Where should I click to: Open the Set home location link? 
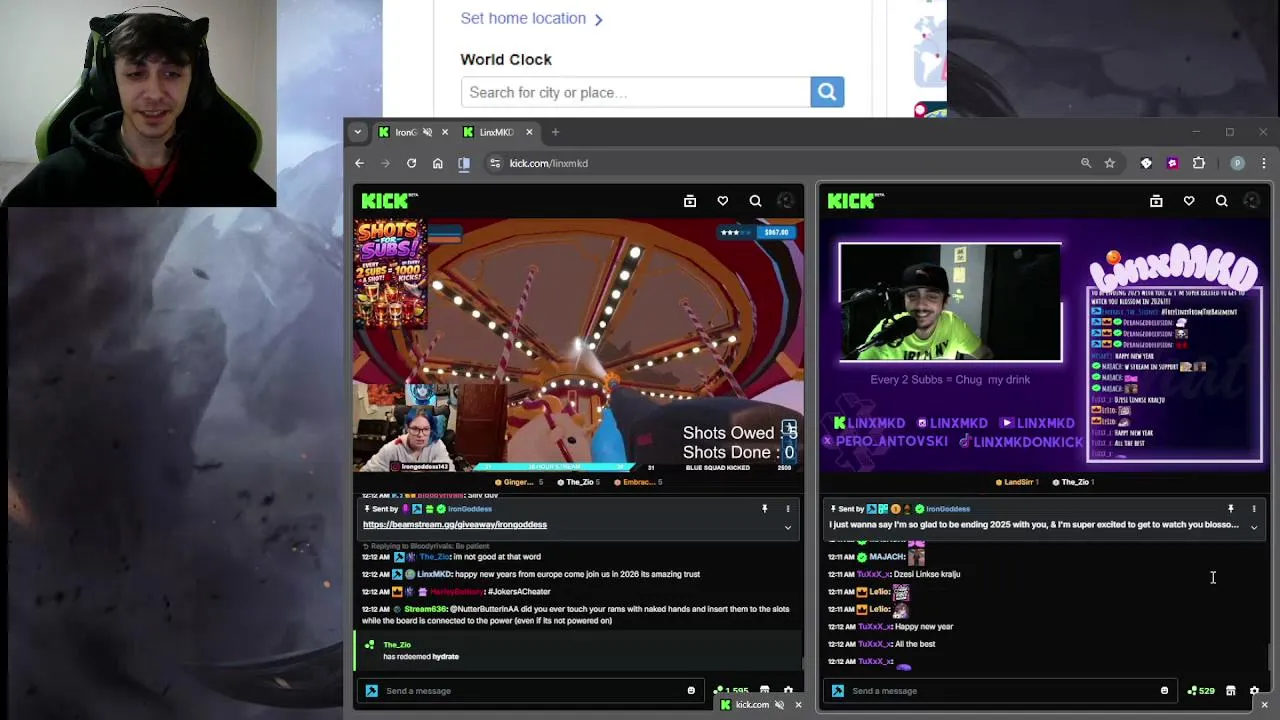(531, 18)
